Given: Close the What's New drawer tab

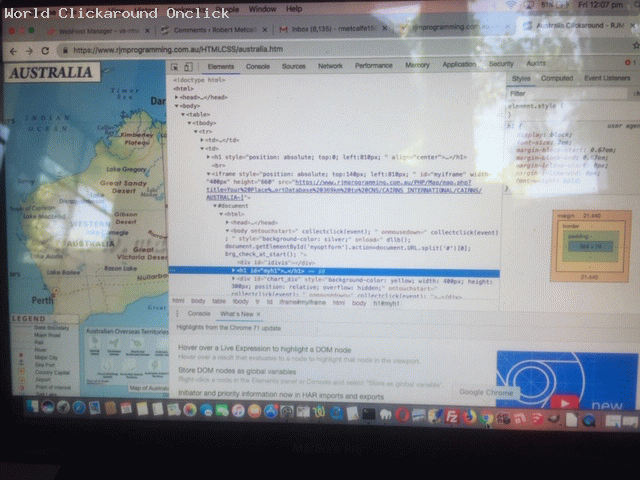Looking at the screenshot, I should 258,314.
